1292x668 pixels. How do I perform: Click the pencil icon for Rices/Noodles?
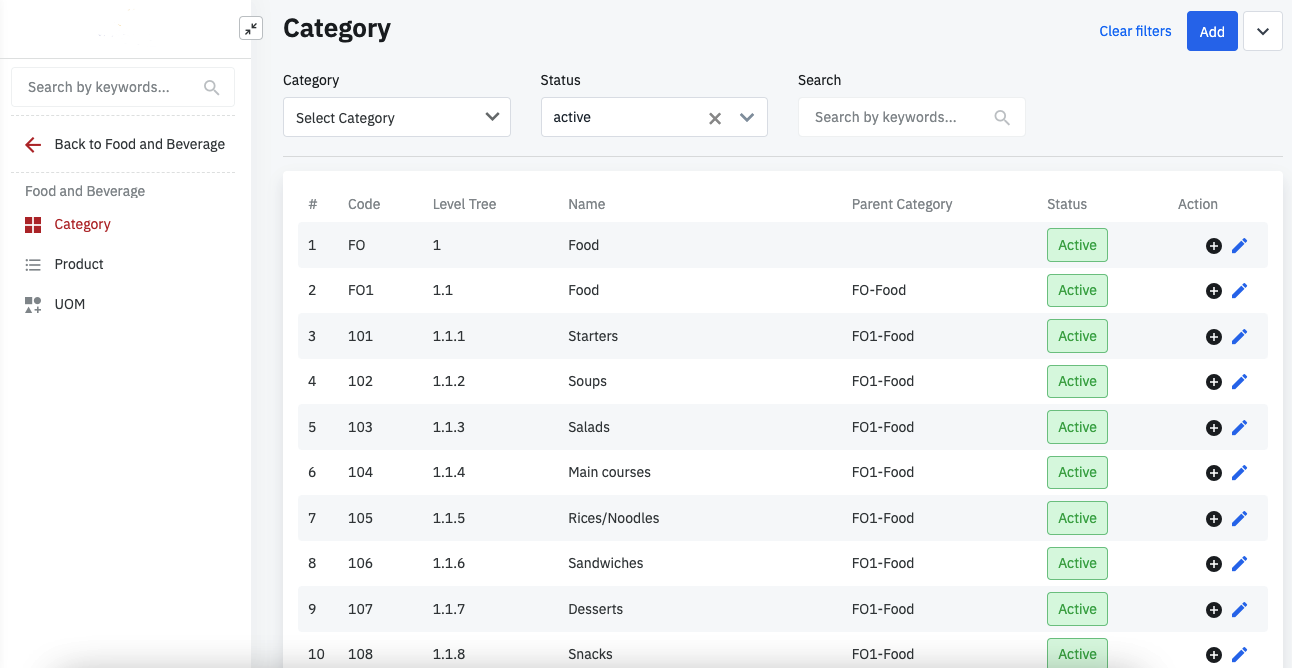tap(1239, 518)
